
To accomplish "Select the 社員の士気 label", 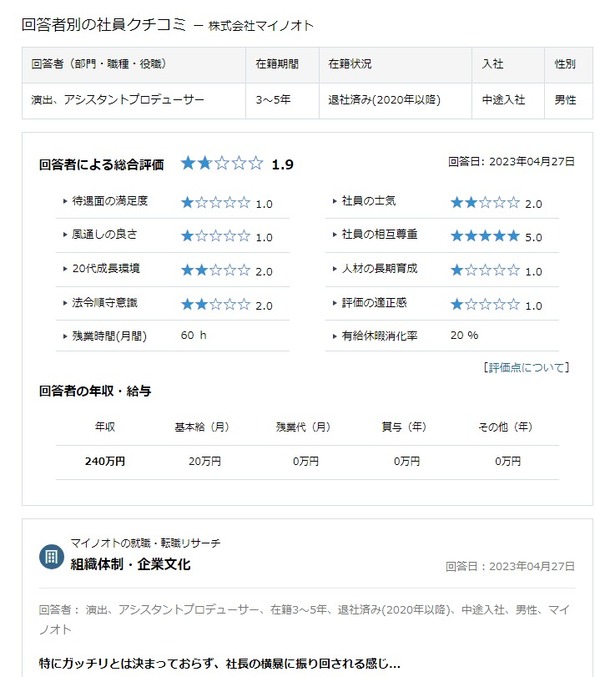I will tap(369, 201).
